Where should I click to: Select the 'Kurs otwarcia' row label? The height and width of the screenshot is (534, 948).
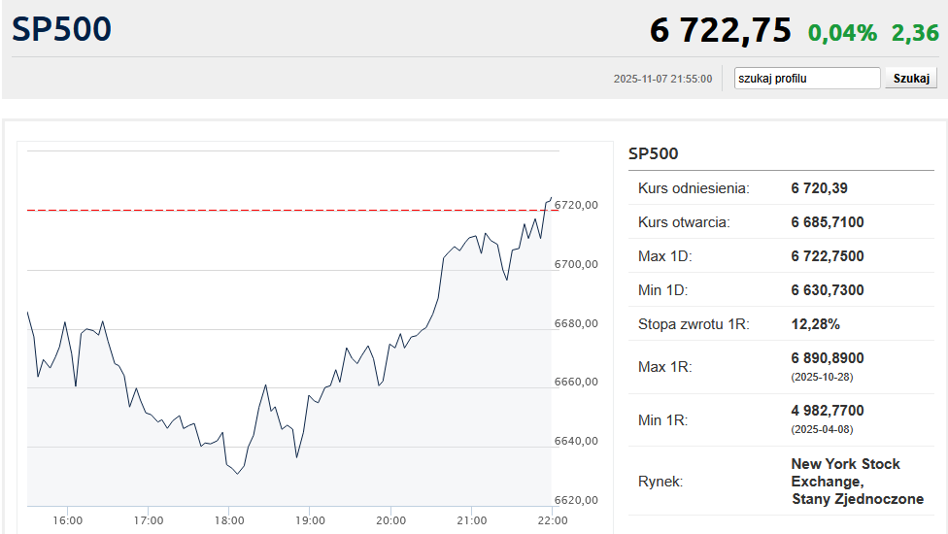click(684, 222)
